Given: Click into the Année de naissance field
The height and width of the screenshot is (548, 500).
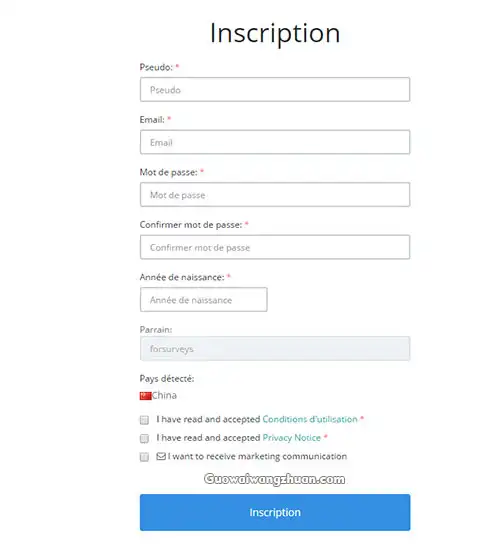Looking at the screenshot, I should [x=204, y=300].
